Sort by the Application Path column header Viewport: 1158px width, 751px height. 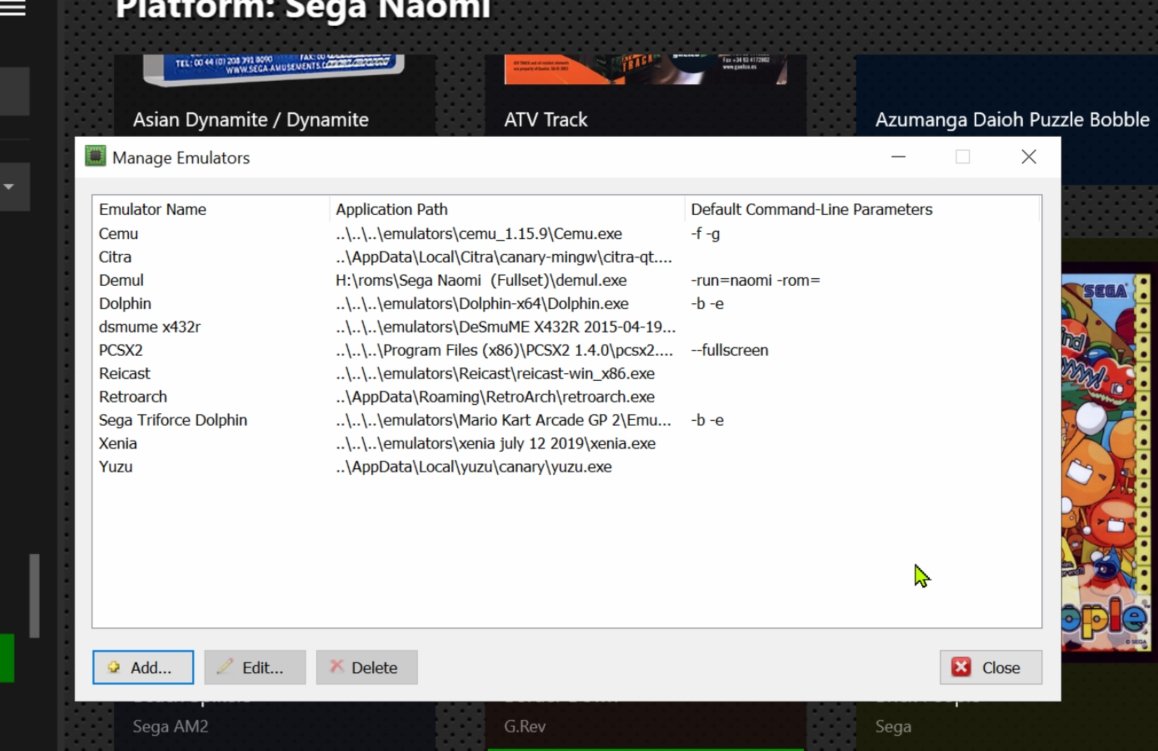391,210
